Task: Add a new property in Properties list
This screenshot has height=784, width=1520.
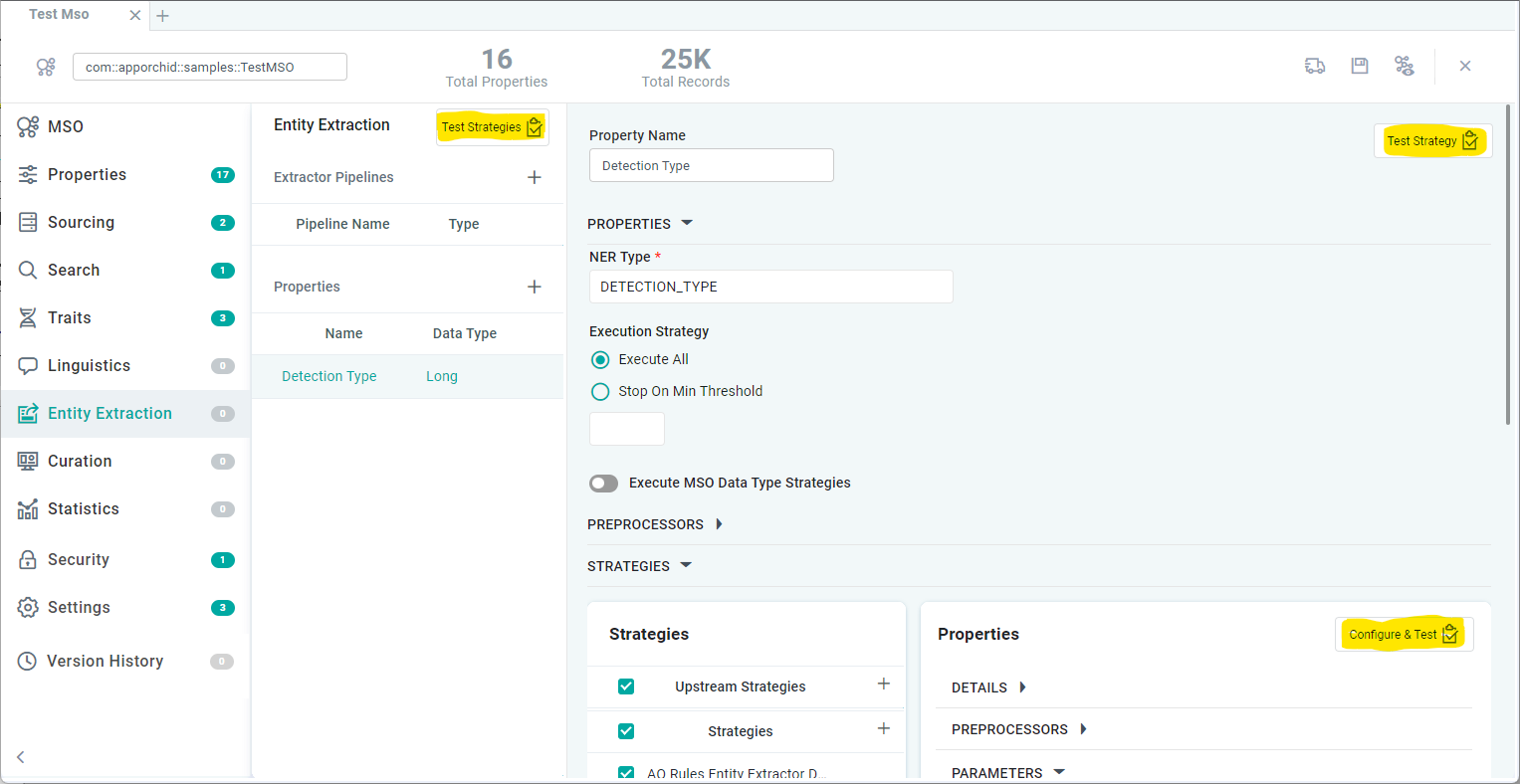Action: click(x=535, y=287)
